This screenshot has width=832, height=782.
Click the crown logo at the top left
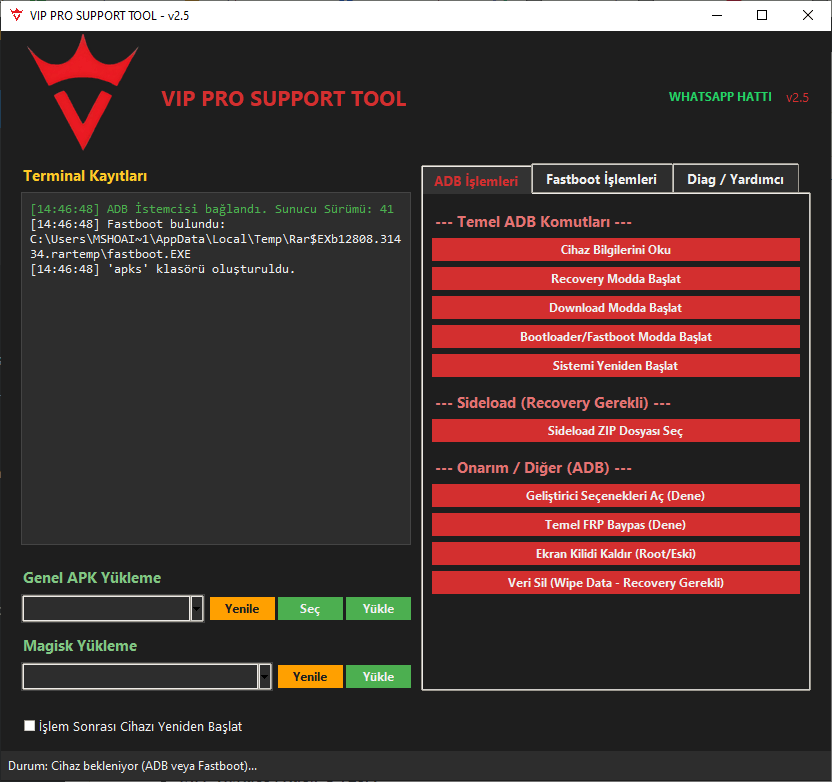[83, 90]
